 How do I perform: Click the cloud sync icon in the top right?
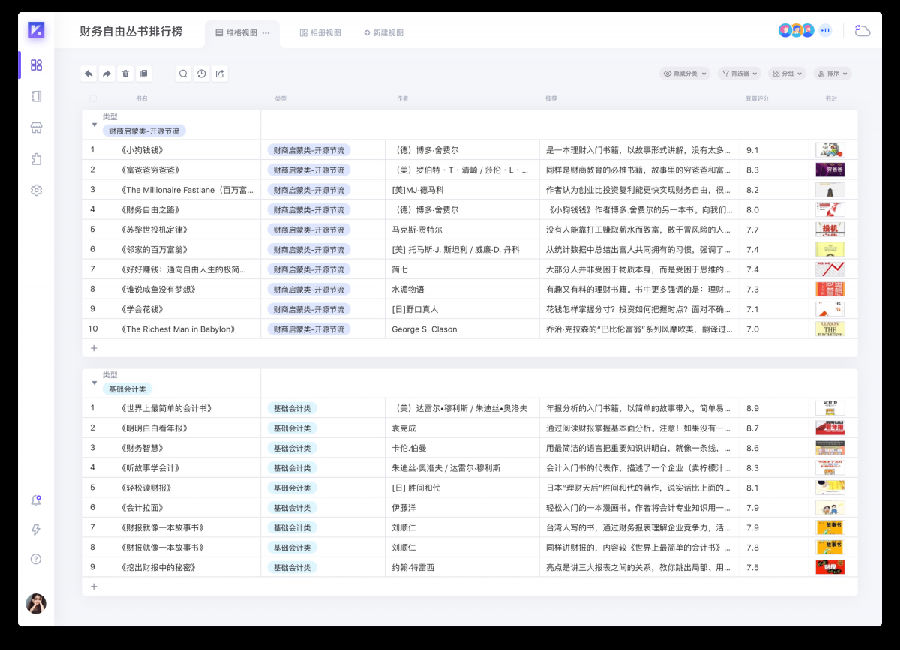(862, 30)
